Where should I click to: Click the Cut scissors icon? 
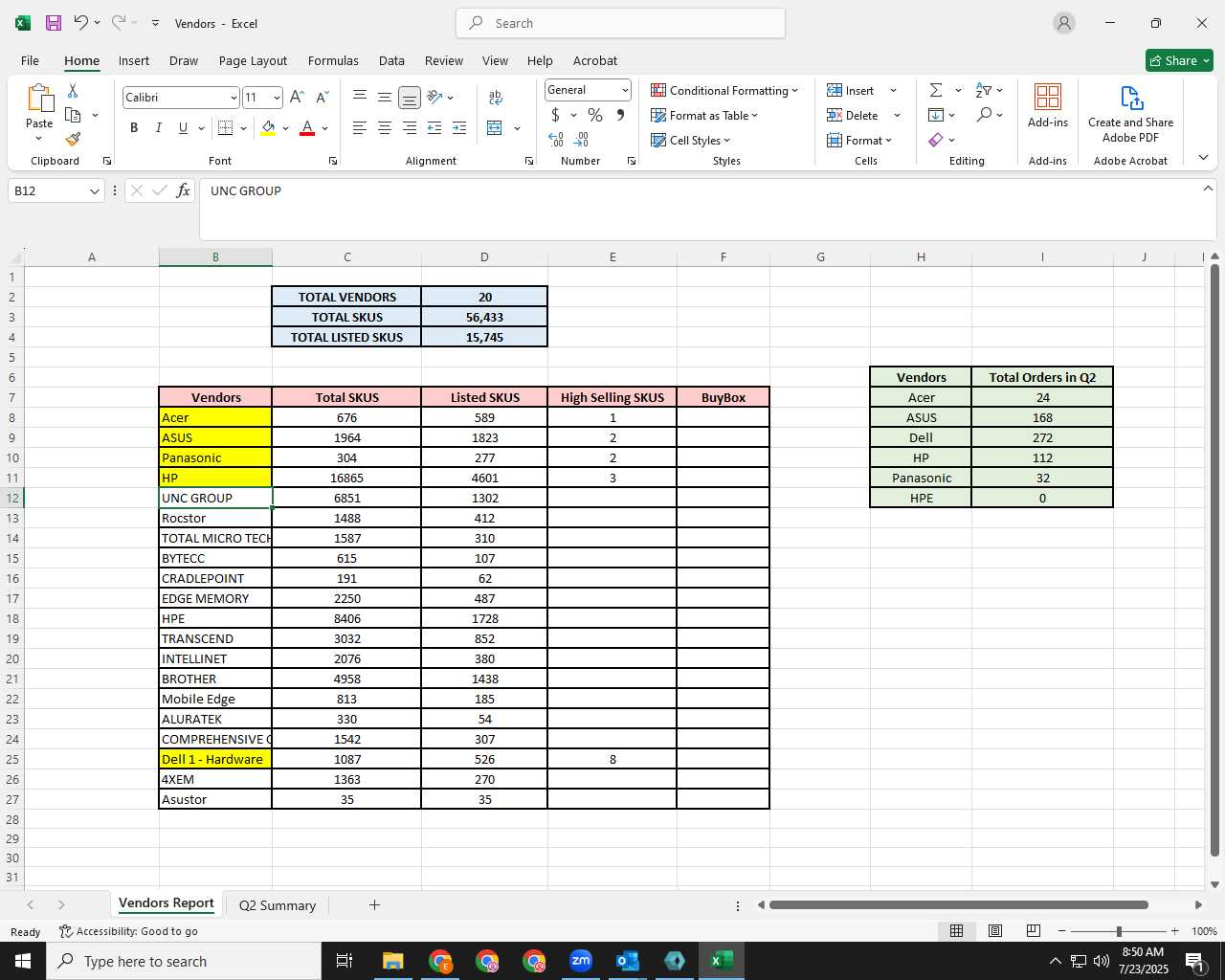tap(73, 90)
